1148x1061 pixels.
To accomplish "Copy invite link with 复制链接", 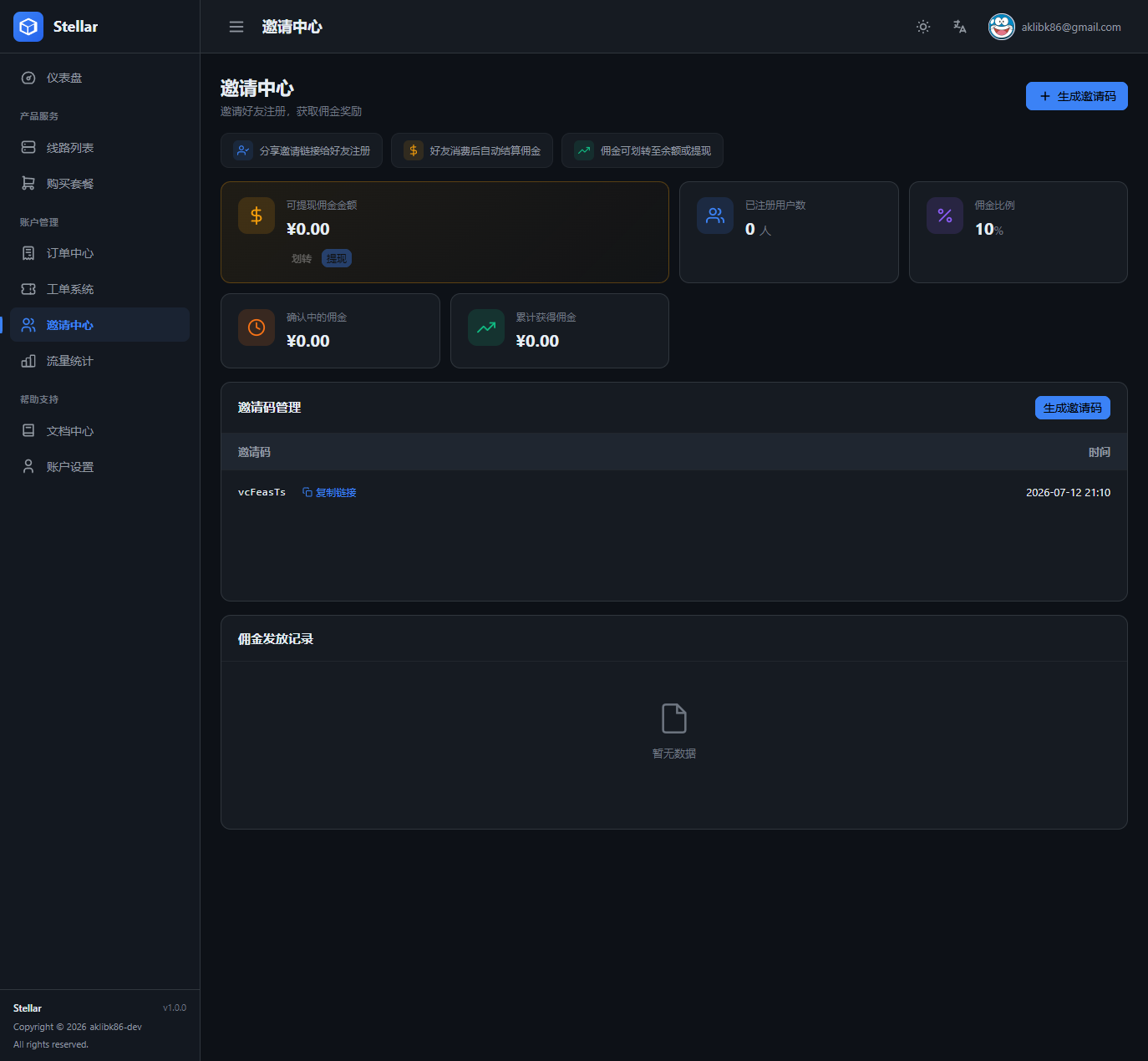I will click(329, 492).
